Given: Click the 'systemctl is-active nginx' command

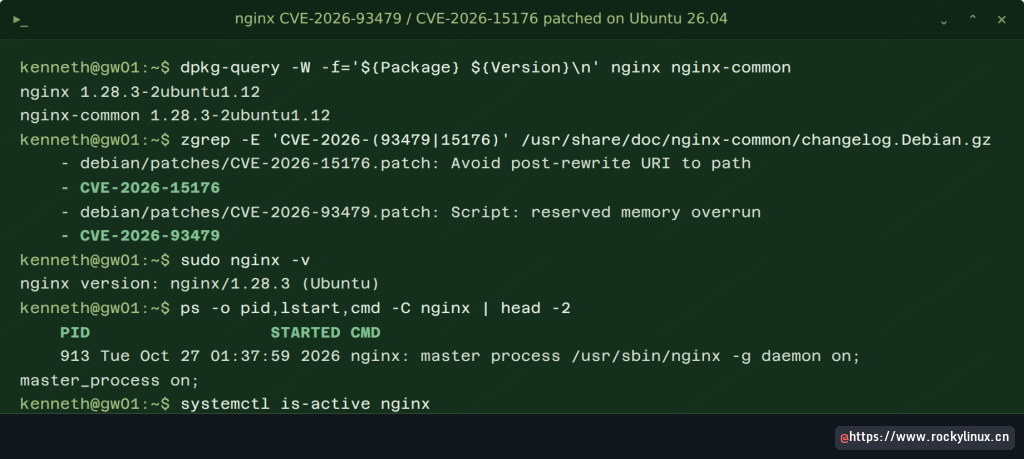Looking at the screenshot, I should click(305, 404).
